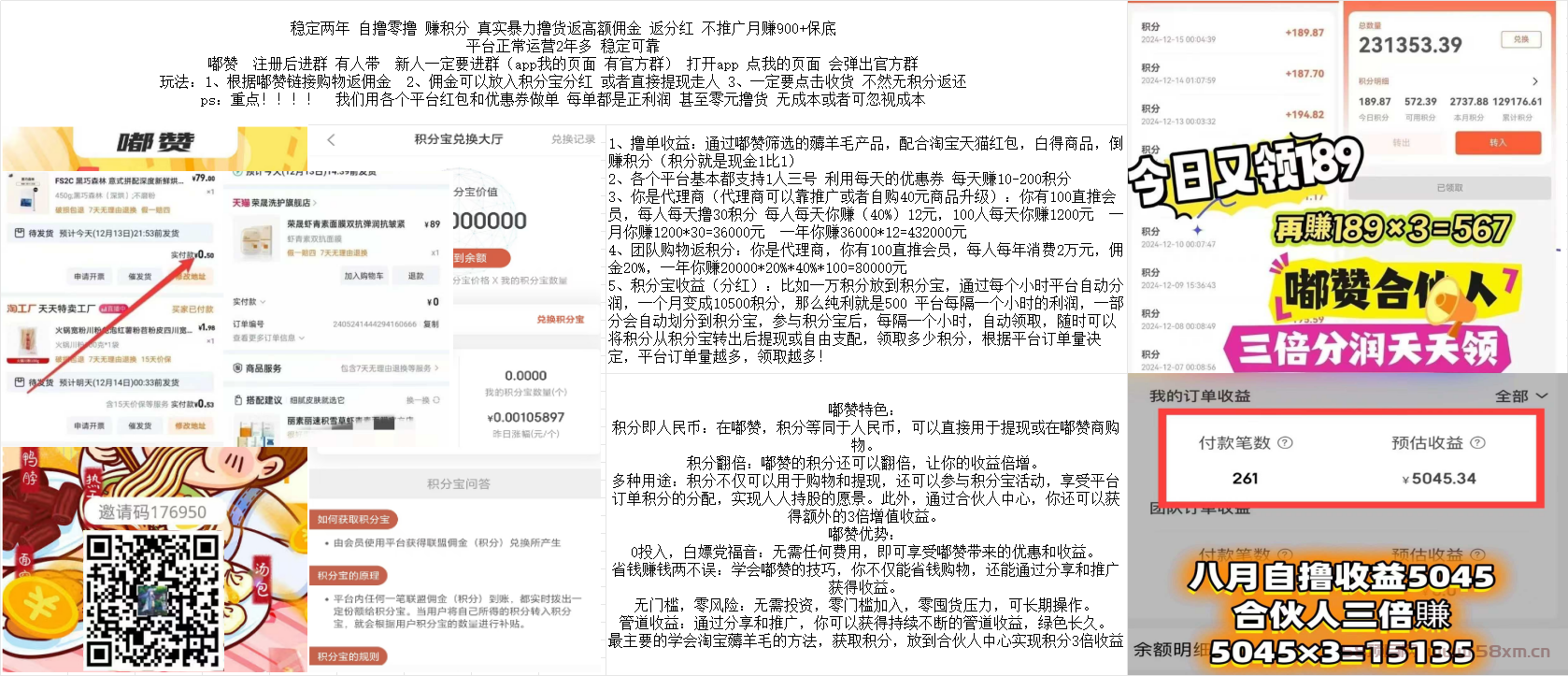The width and height of the screenshot is (1568, 676).
Task: Open FS2C 黑巧森林 coffee product thumbnail
Action: 29,194
